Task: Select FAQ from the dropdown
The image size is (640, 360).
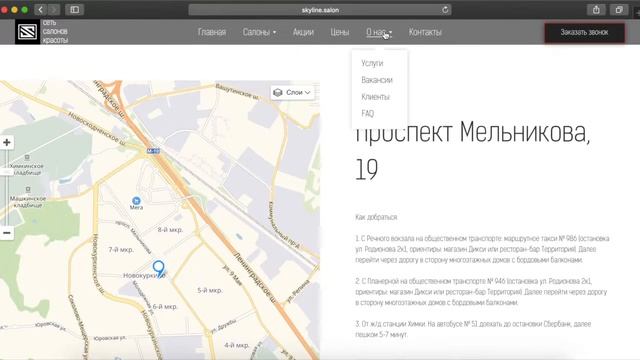Action: pyautogui.click(x=367, y=113)
